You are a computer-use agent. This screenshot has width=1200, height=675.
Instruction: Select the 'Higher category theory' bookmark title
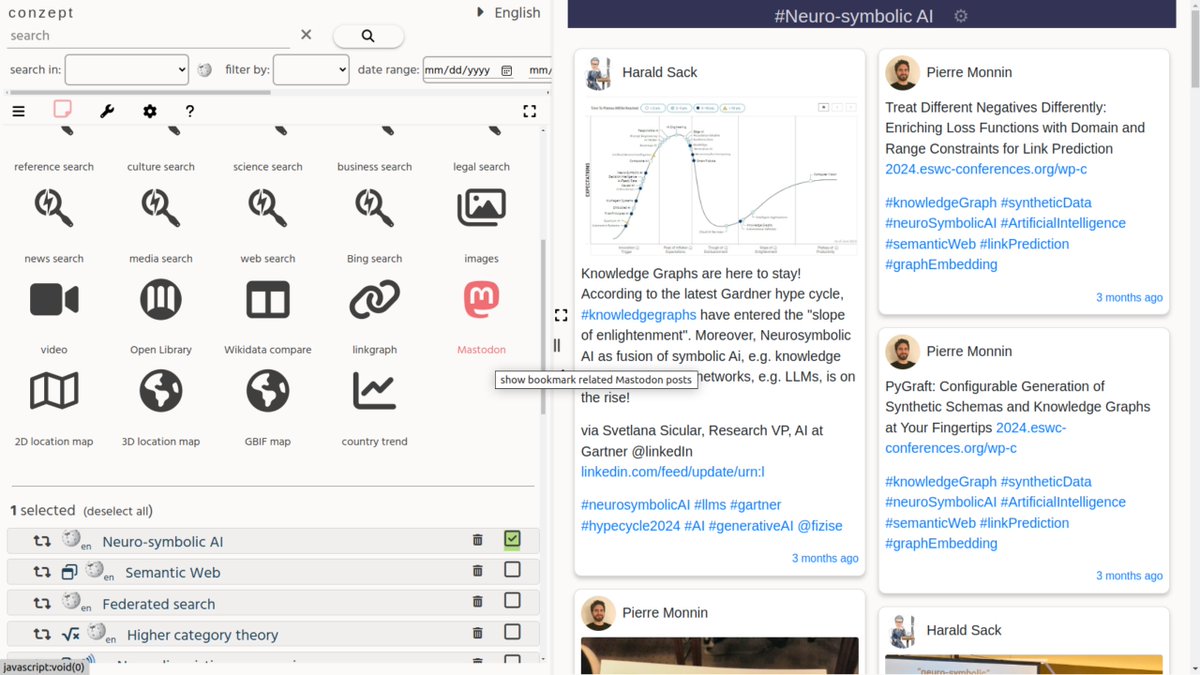click(203, 635)
